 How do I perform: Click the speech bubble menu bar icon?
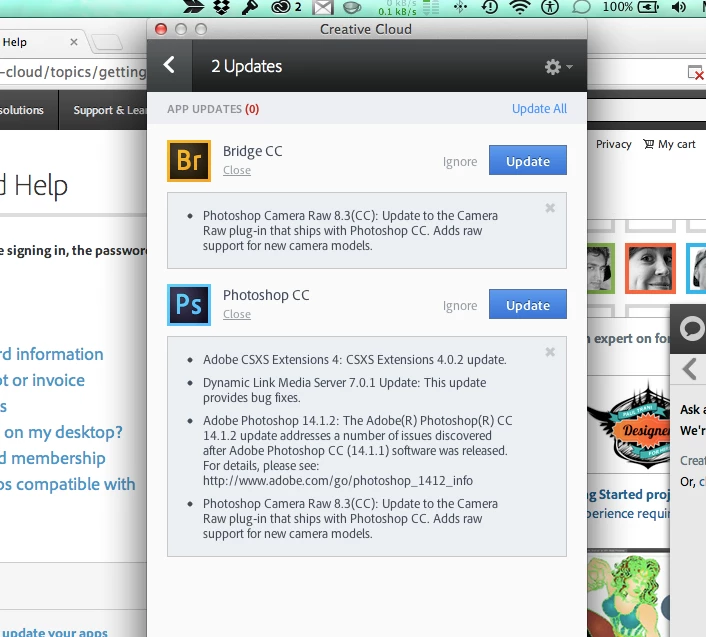581,7
